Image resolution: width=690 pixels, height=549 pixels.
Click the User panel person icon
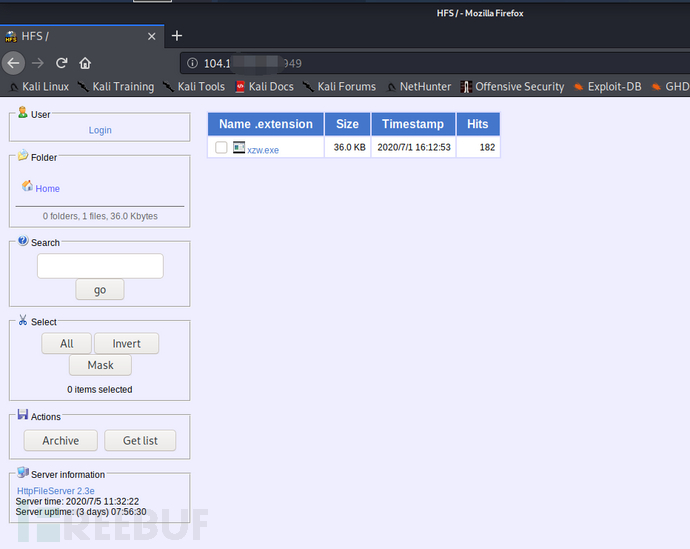(x=22, y=113)
